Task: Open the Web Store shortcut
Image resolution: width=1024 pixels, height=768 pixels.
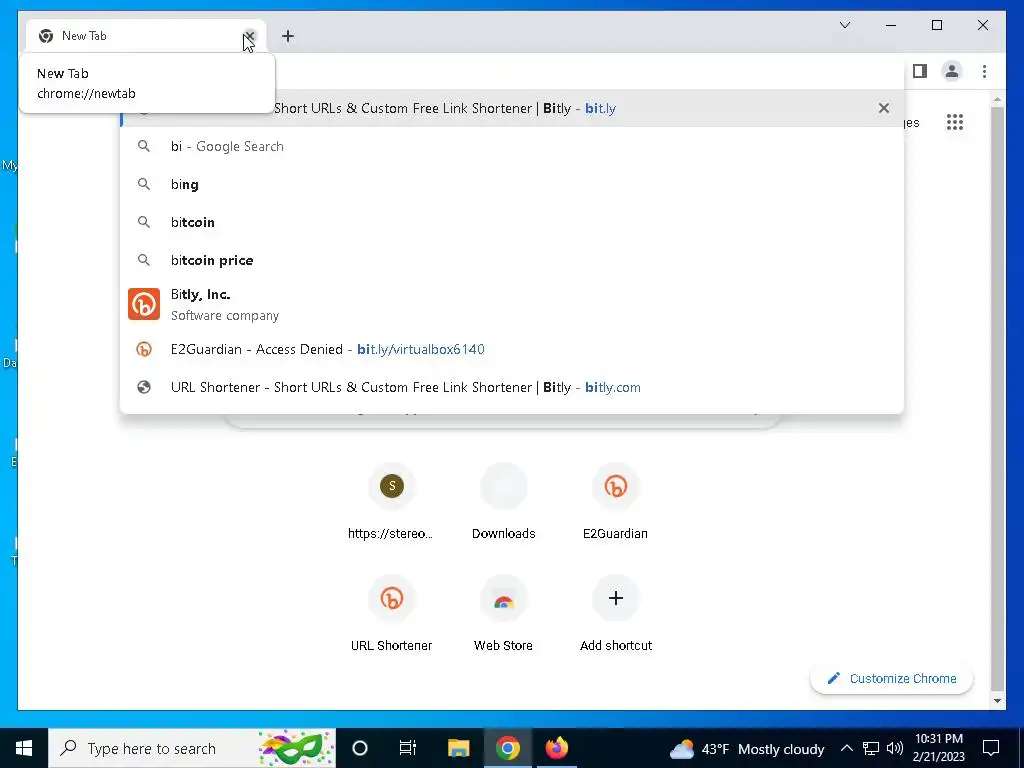Action: pyautogui.click(x=504, y=614)
